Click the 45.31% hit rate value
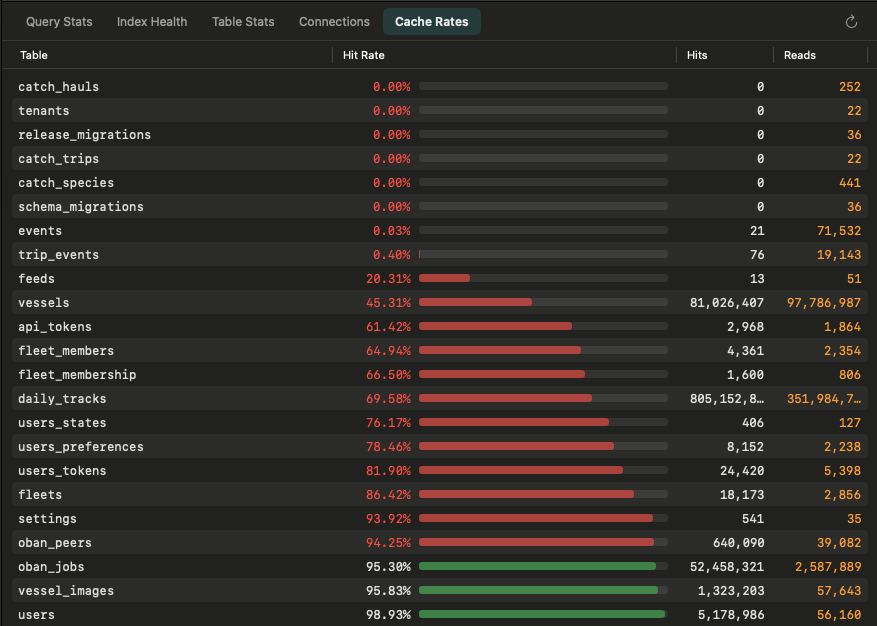 [388, 303]
